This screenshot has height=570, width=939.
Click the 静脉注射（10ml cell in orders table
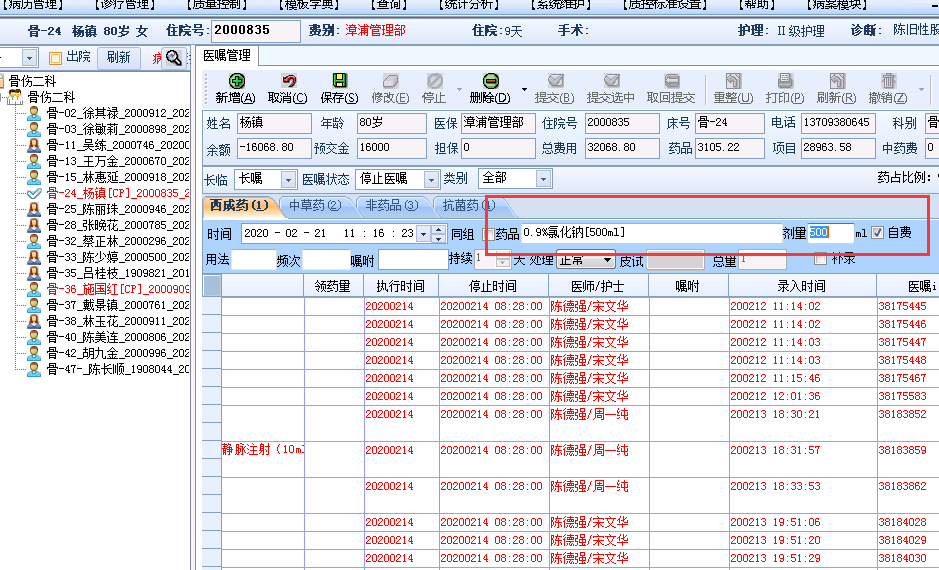[x=263, y=450]
